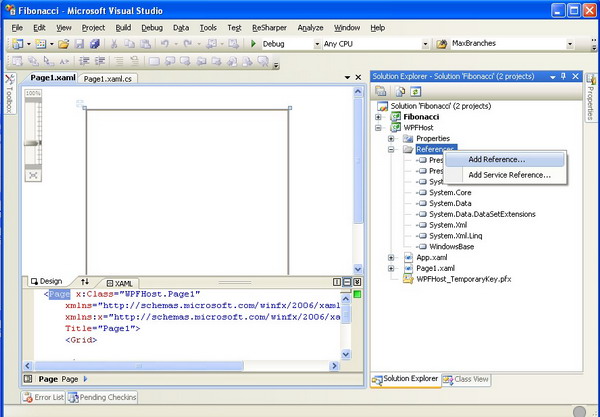Open the Error List tab
The image size is (600, 417).
coord(43,397)
